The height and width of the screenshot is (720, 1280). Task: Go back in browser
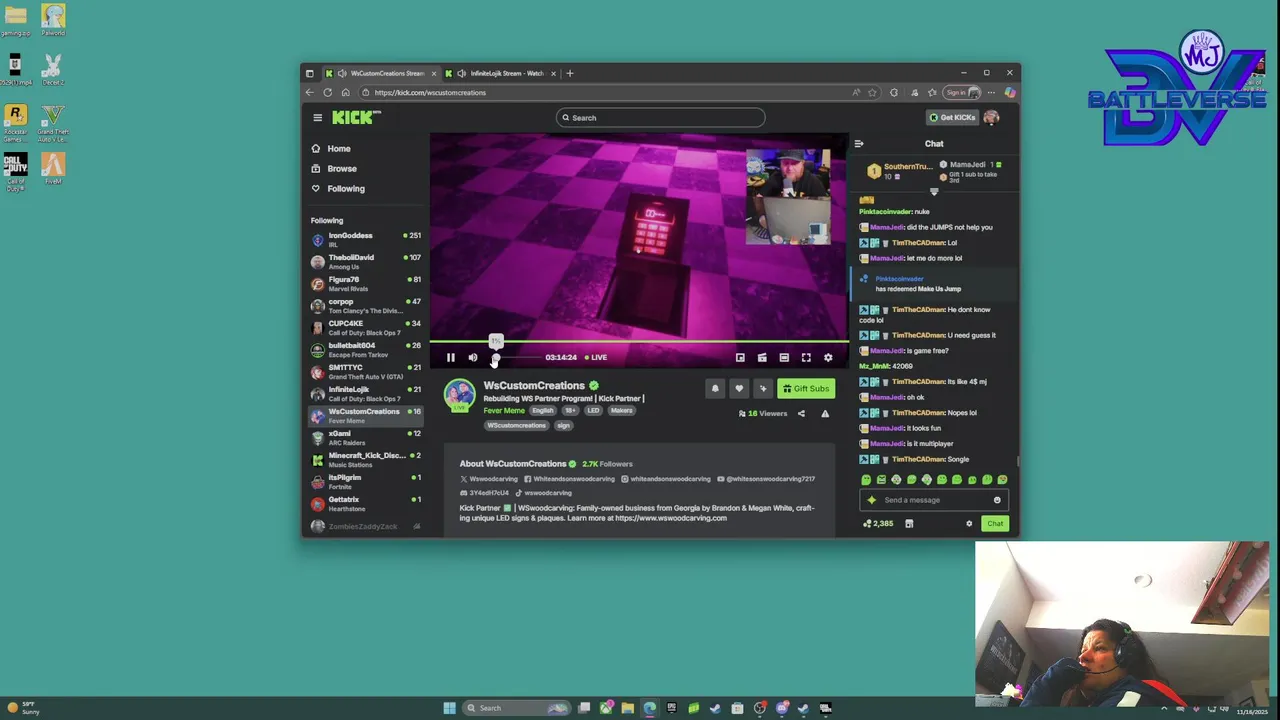click(x=310, y=93)
